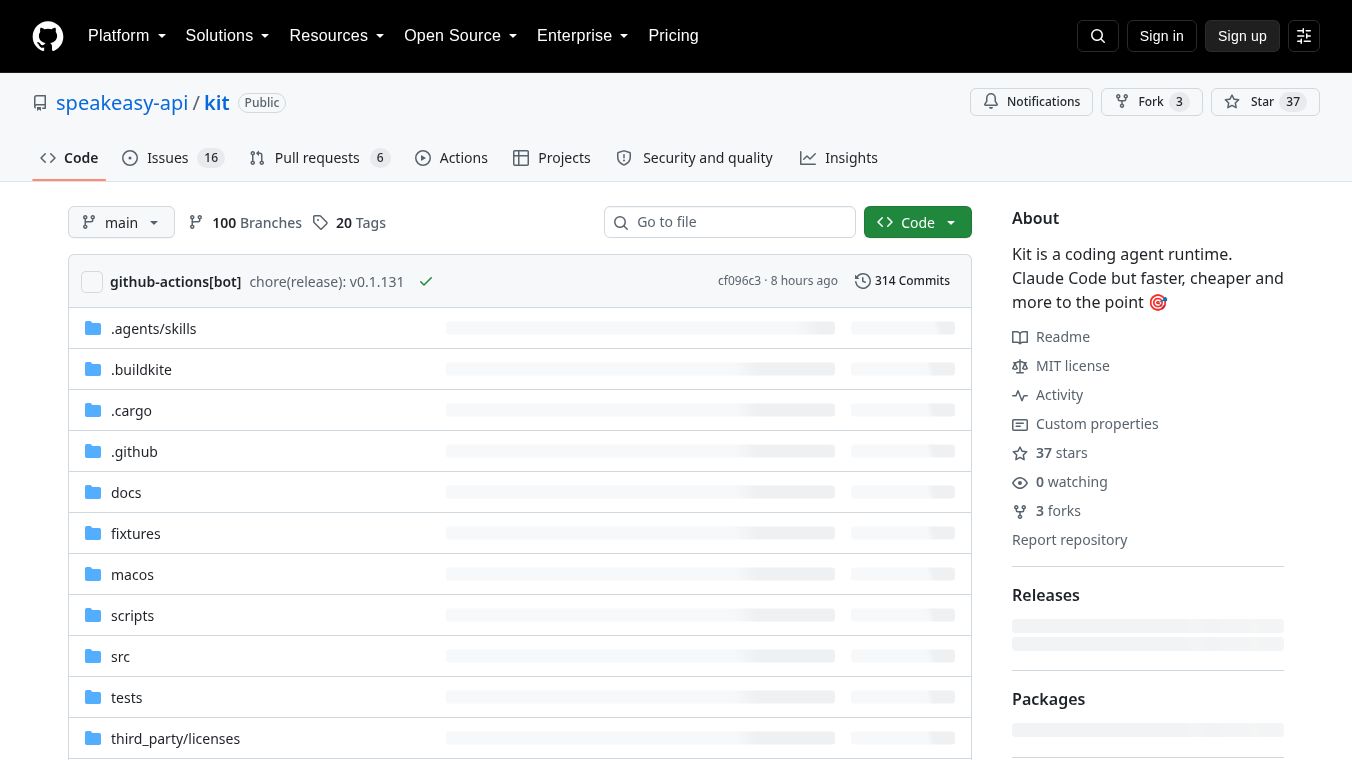Open the Custom properties link
Viewport: 1352px width, 760px height.
[x=1097, y=424]
